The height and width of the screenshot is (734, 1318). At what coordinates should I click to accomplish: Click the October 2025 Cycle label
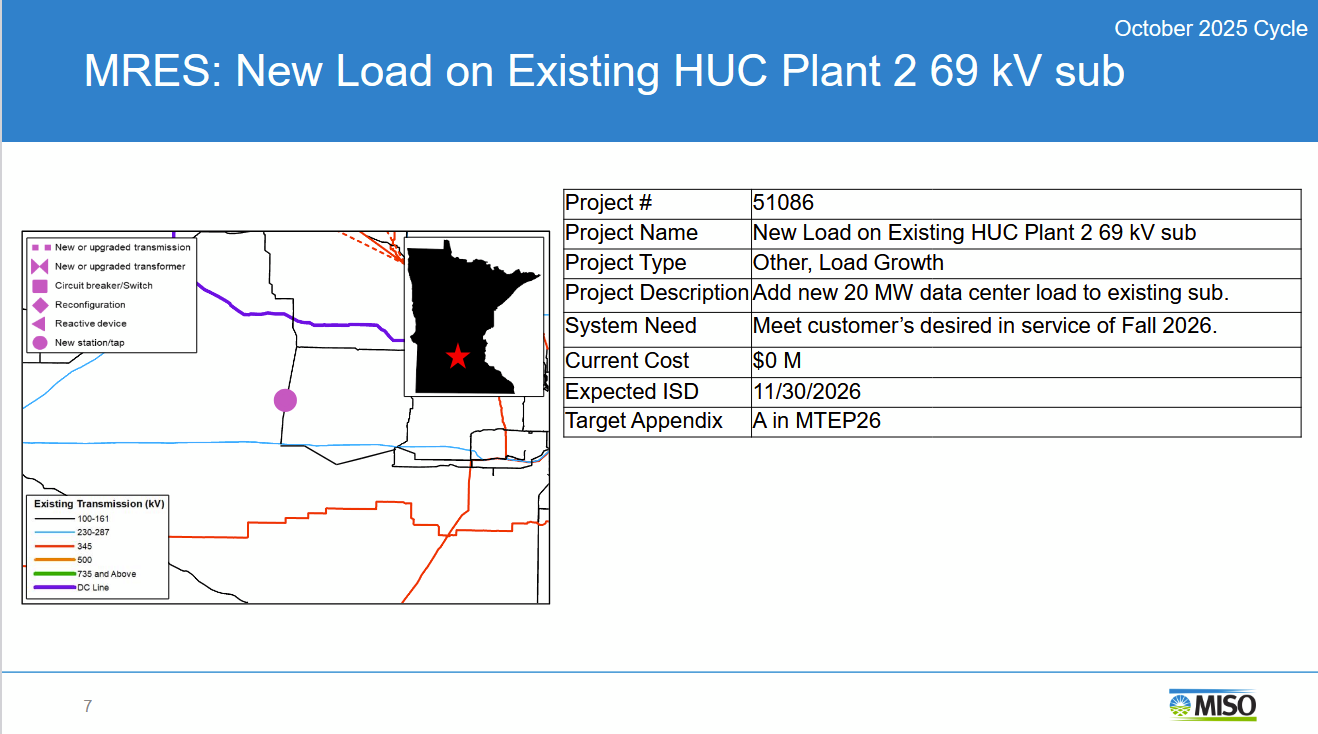1210,29
